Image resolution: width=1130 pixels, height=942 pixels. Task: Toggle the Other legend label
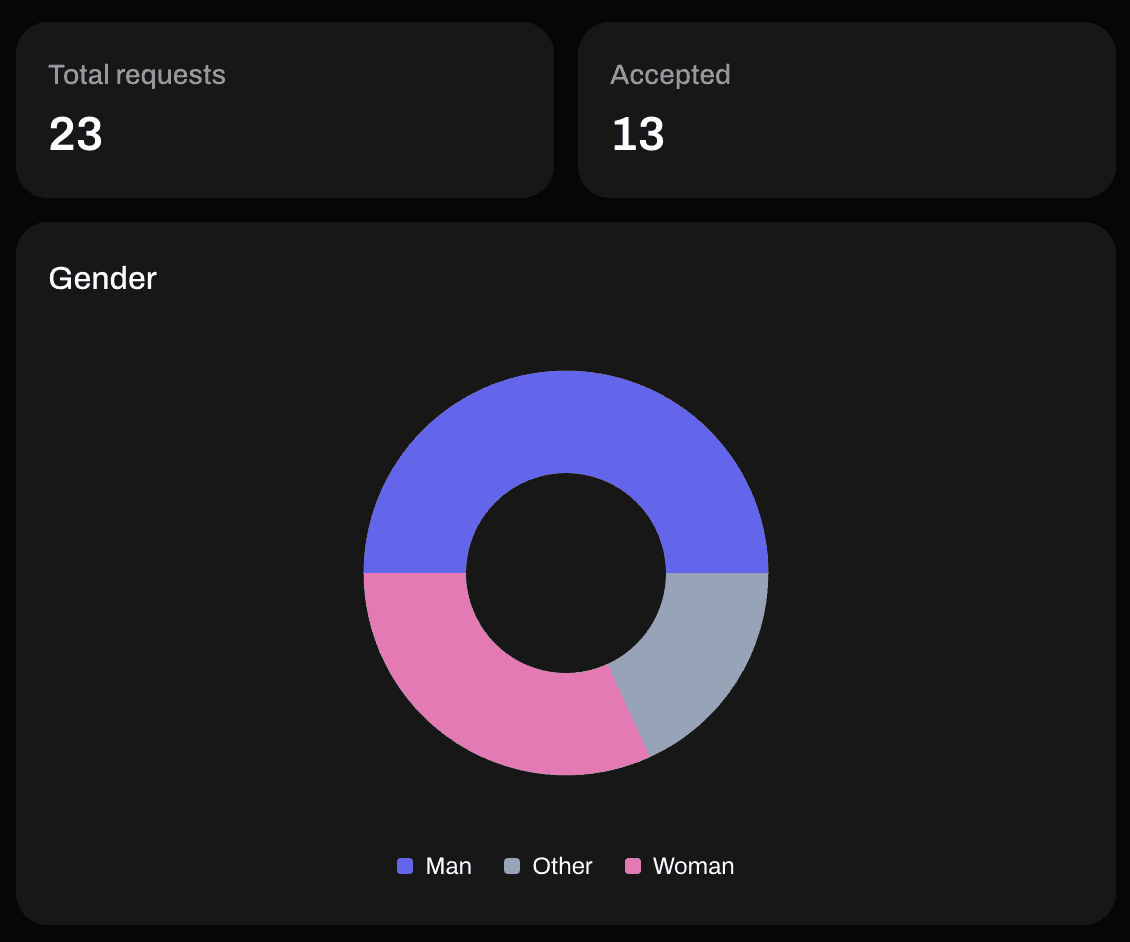pos(562,866)
